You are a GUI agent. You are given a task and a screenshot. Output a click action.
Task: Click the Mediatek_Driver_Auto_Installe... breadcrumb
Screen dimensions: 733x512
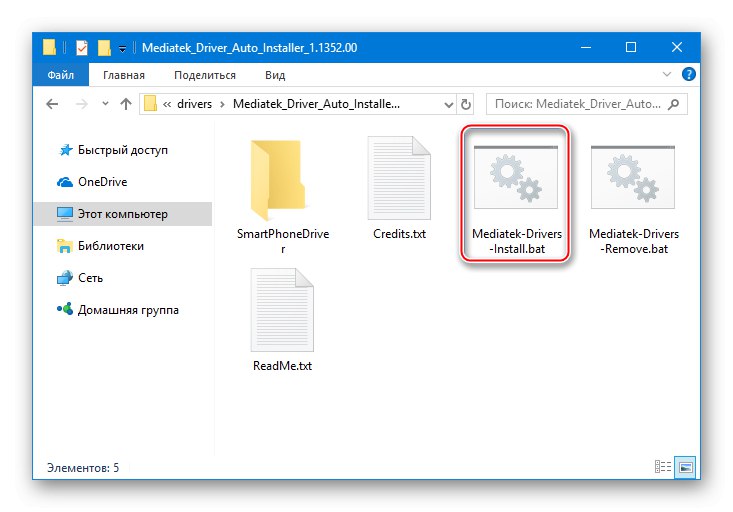316,104
